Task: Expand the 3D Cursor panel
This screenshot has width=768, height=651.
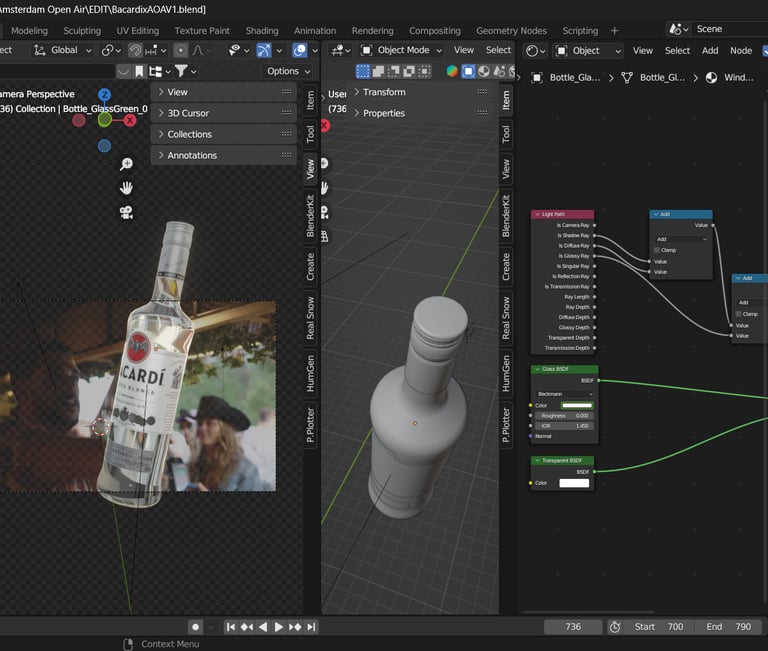Action: click(224, 113)
